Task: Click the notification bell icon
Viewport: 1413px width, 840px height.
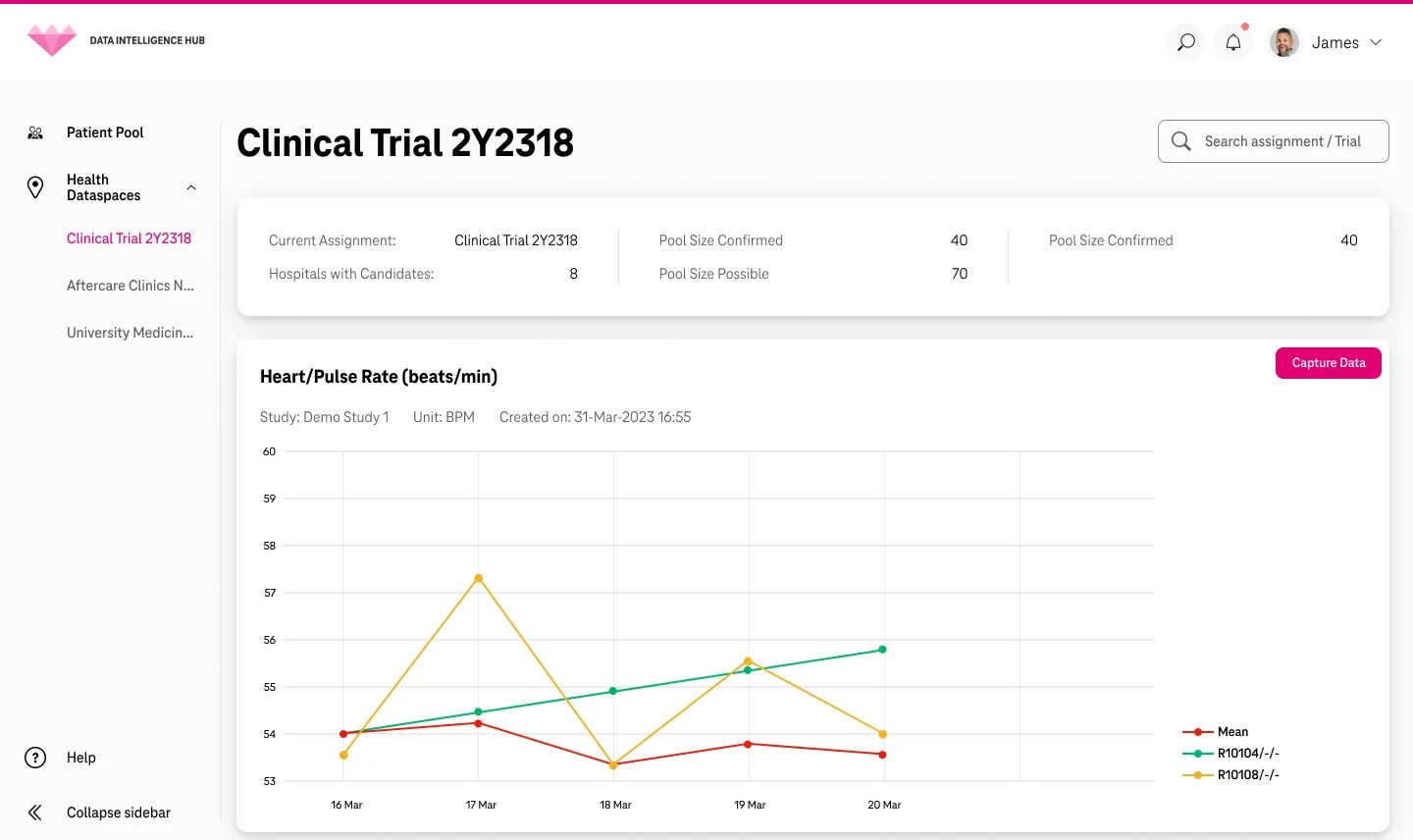Action: (x=1232, y=41)
